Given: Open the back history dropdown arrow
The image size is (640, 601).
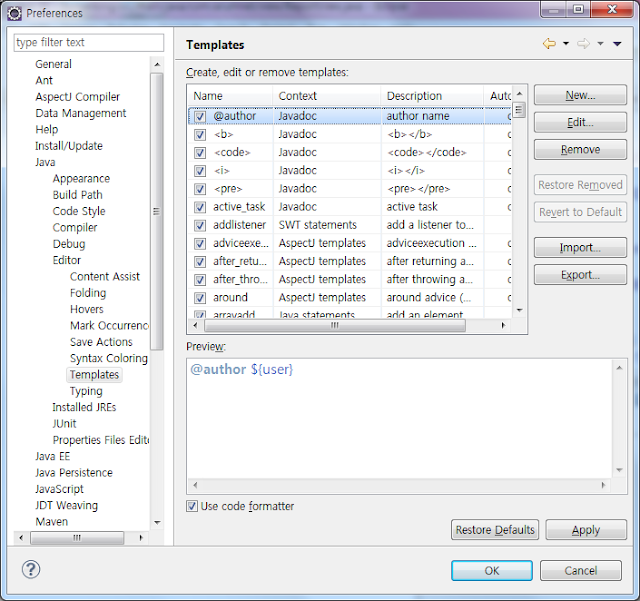Looking at the screenshot, I should click(566, 43).
